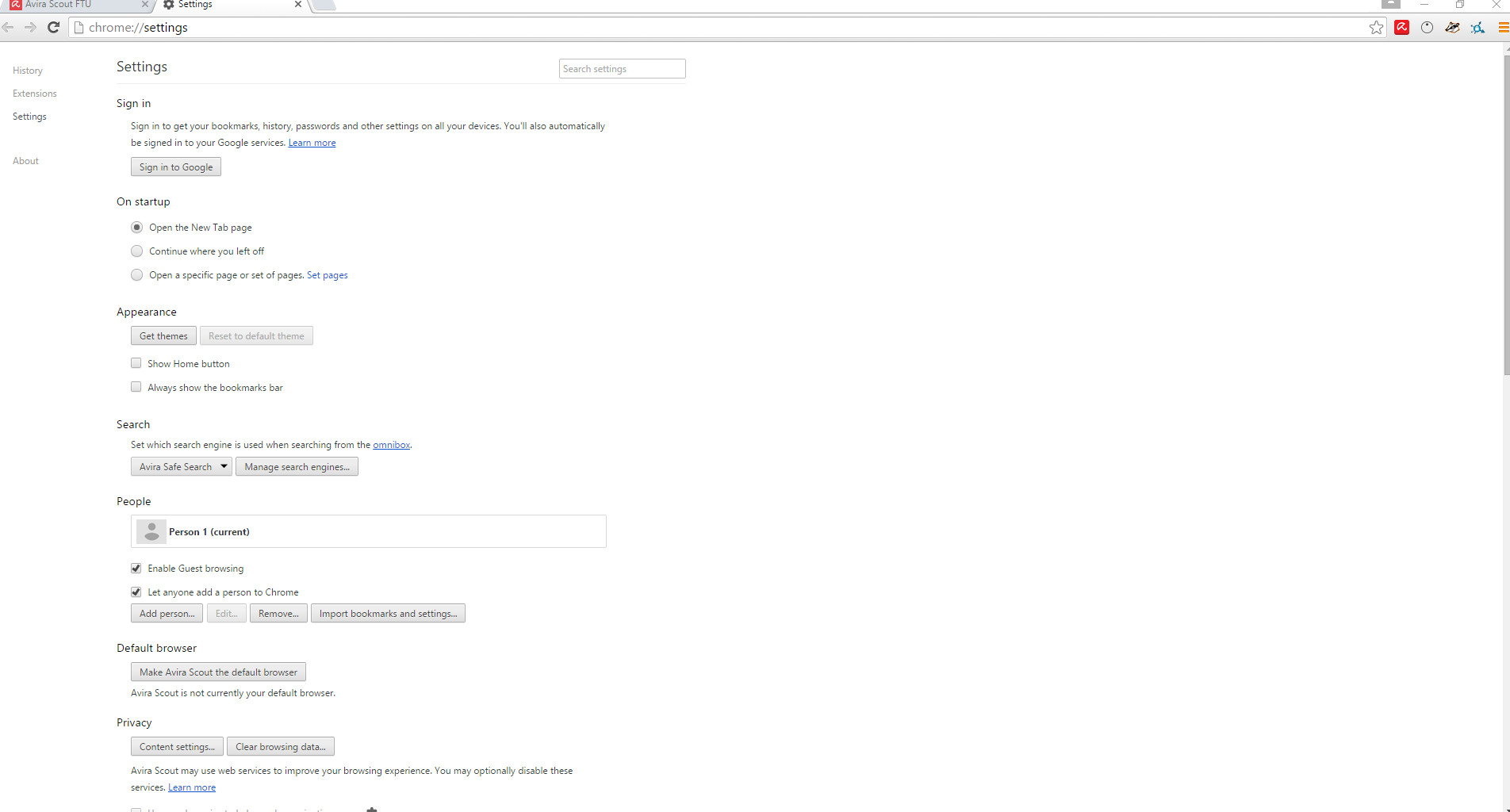Image resolution: width=1510 pixels, height=812 pixels.
Task: Click the page icon in the address bar
Action: (79, 28)
